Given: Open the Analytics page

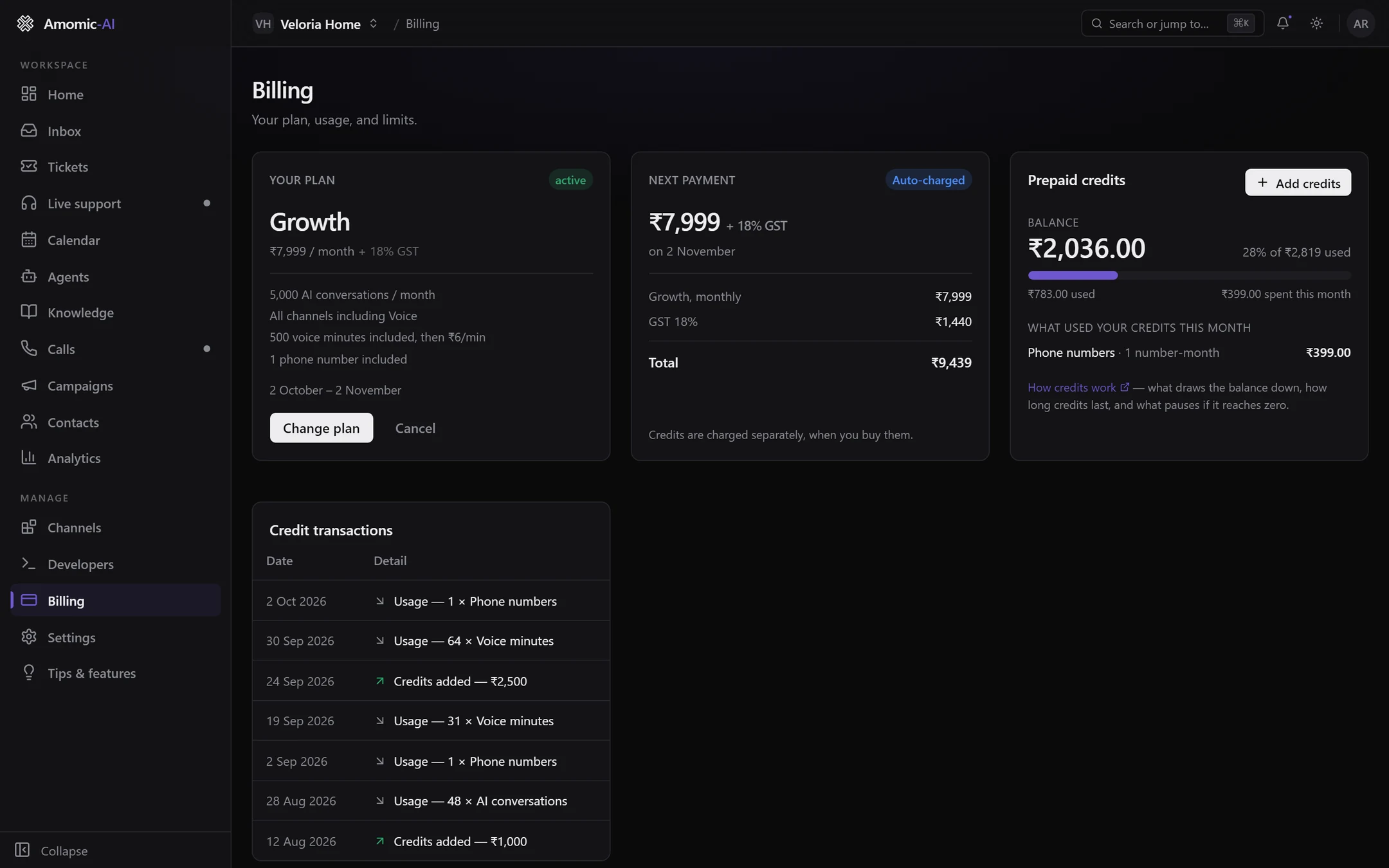Looking at the screenshot, I should (116, 458).
